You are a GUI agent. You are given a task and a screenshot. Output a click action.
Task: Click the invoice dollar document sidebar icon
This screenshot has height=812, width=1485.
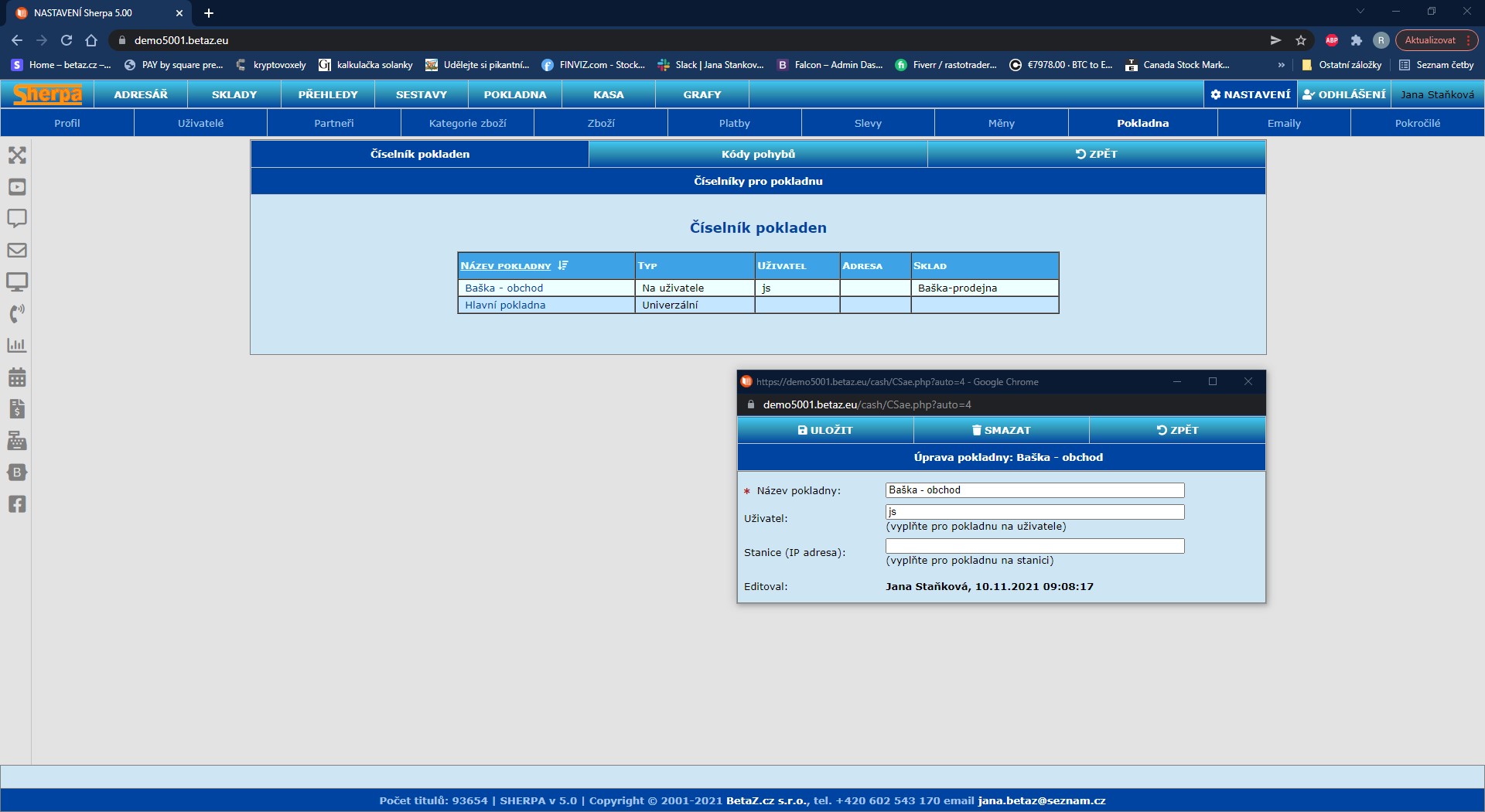17,409
